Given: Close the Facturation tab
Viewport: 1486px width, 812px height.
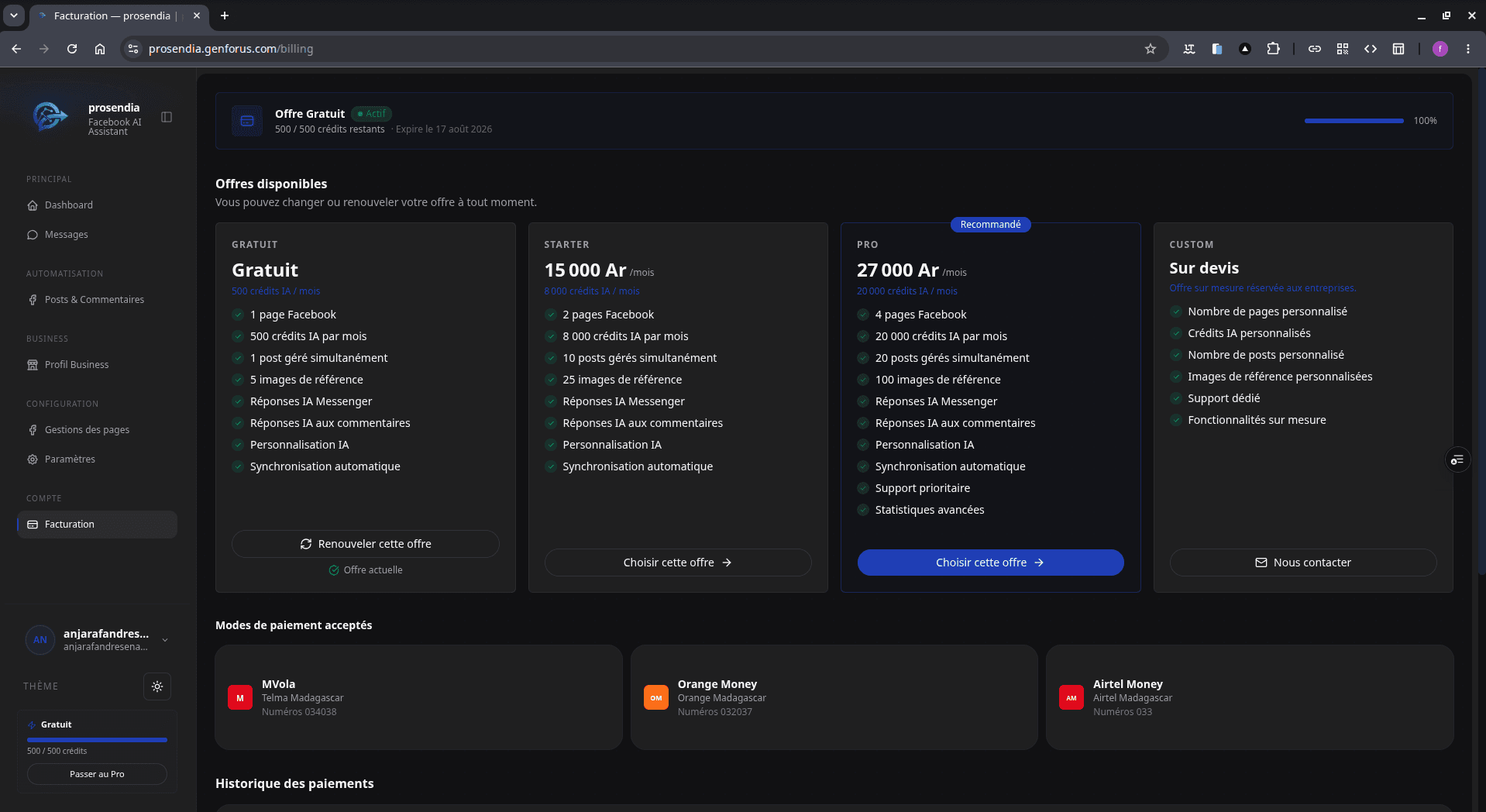Looking at the screenshot, I should (197, 15).
